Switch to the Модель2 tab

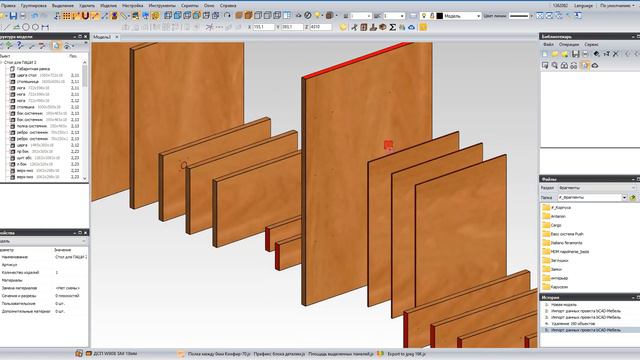click(102, 37)
